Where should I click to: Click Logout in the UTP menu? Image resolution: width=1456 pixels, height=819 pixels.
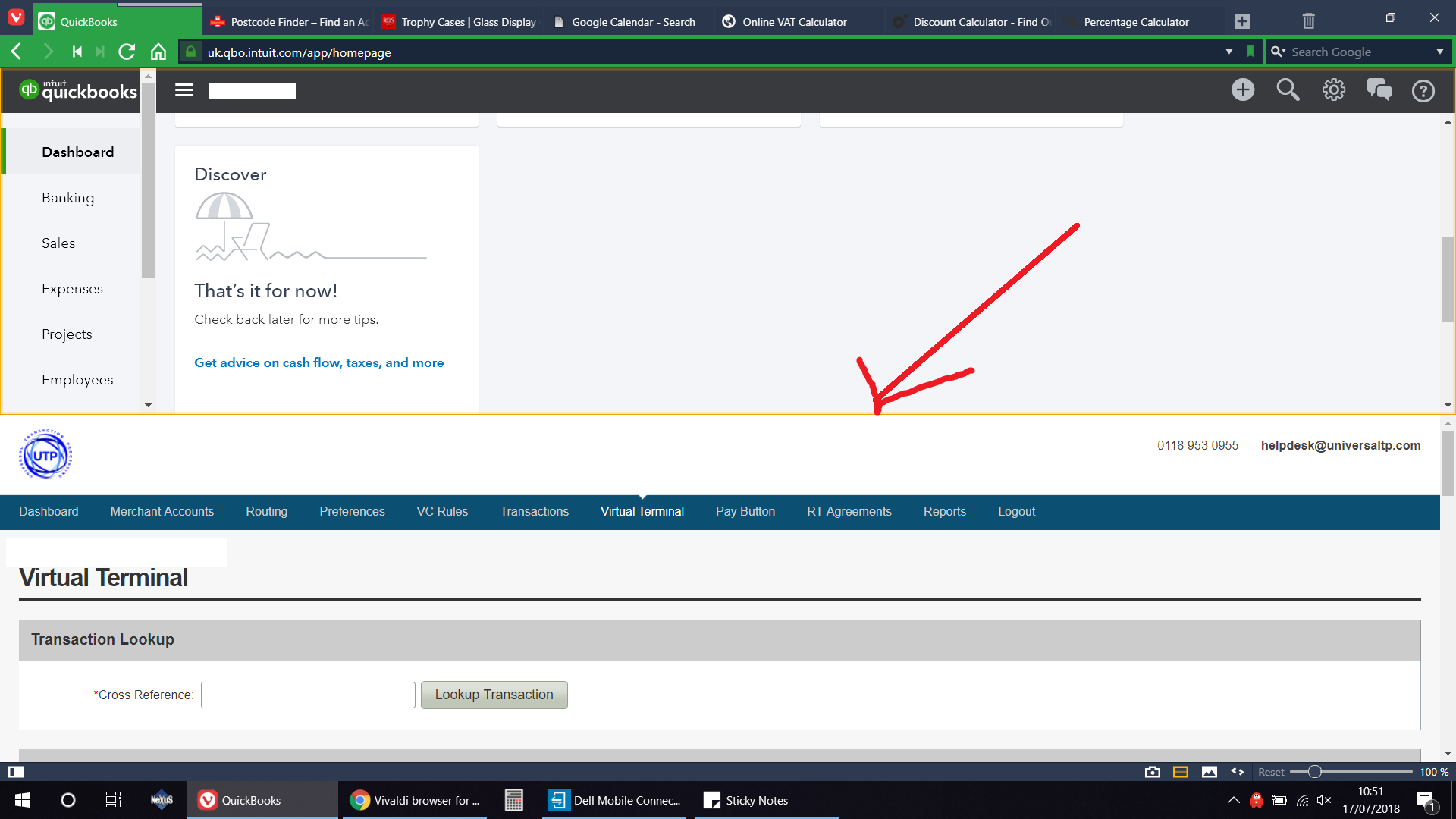[1017, 512]
